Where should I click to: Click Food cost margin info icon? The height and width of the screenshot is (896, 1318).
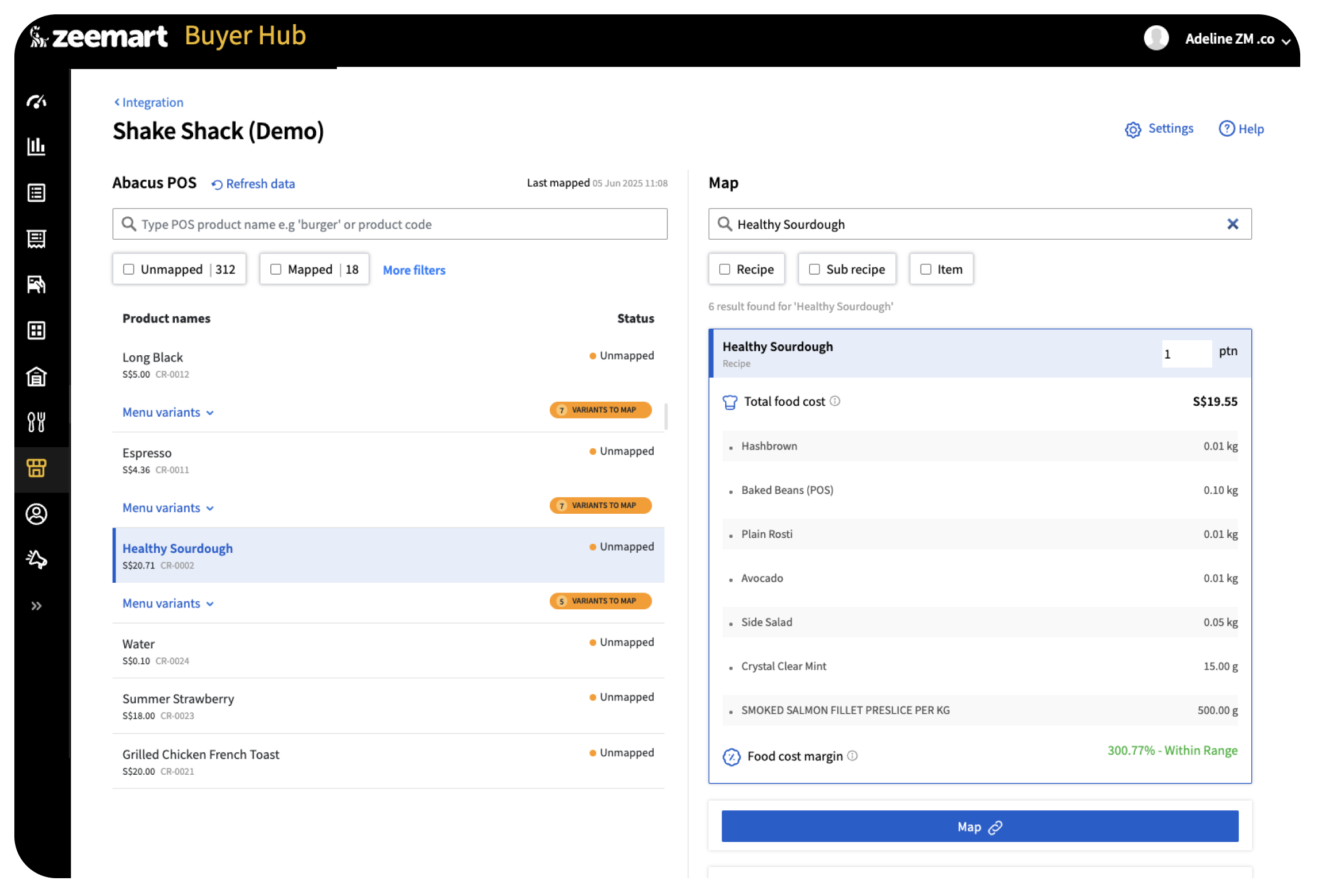click(x=853, y=756)
